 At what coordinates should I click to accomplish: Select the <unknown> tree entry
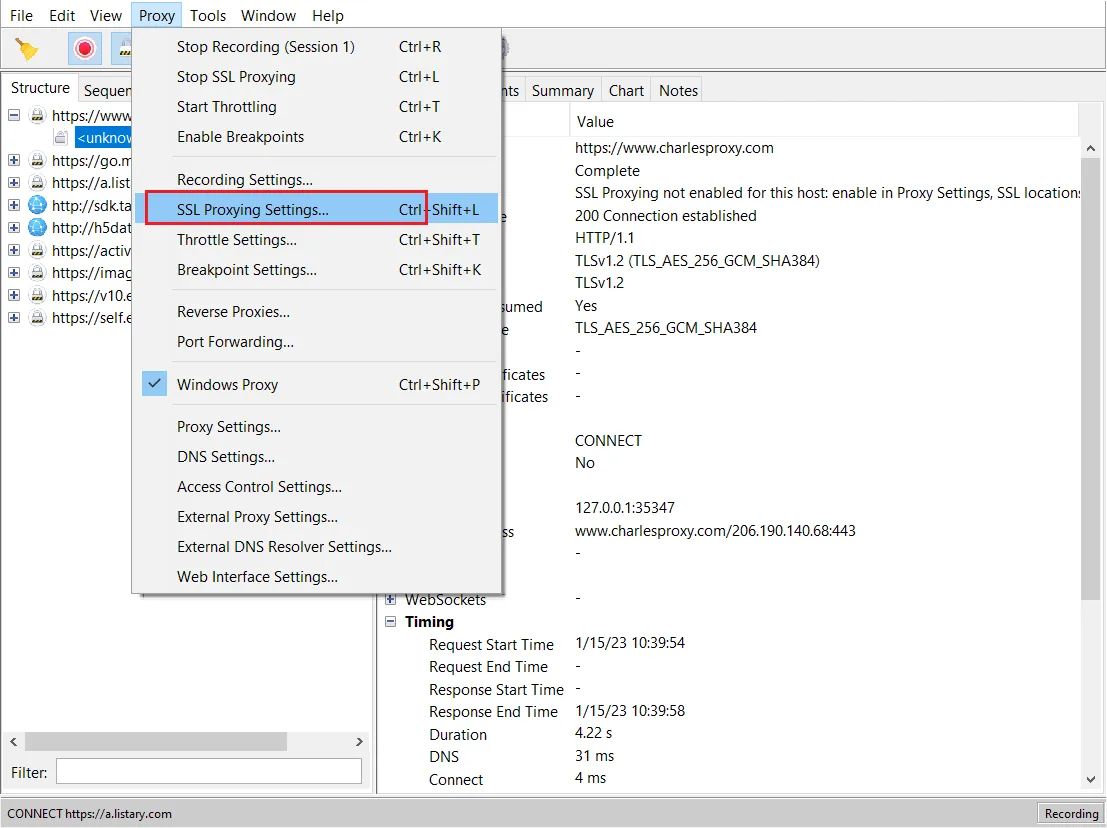[104, 138]
